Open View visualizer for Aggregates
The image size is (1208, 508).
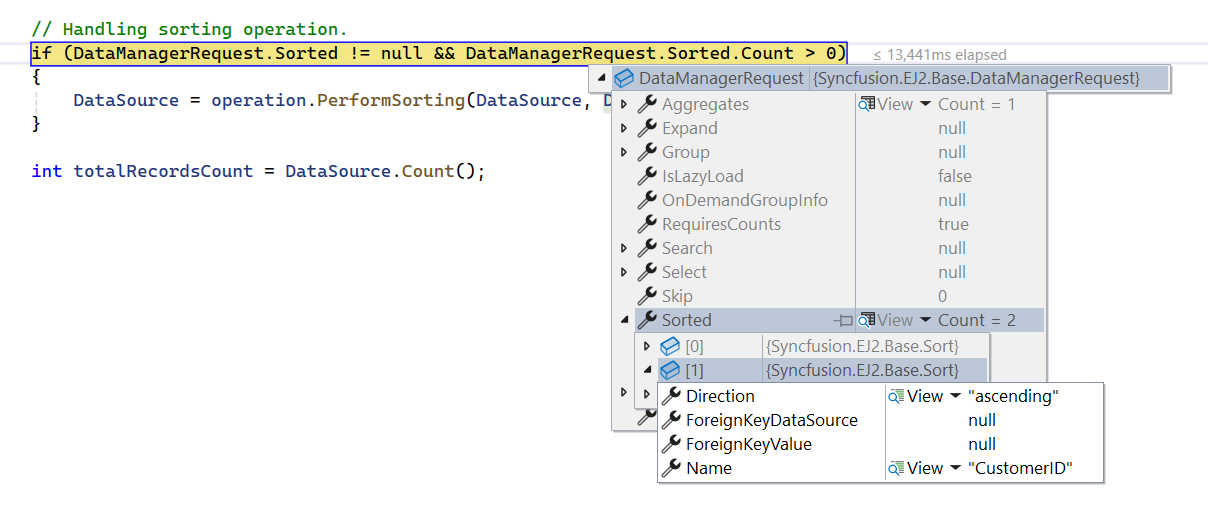(x=886, y=104)
